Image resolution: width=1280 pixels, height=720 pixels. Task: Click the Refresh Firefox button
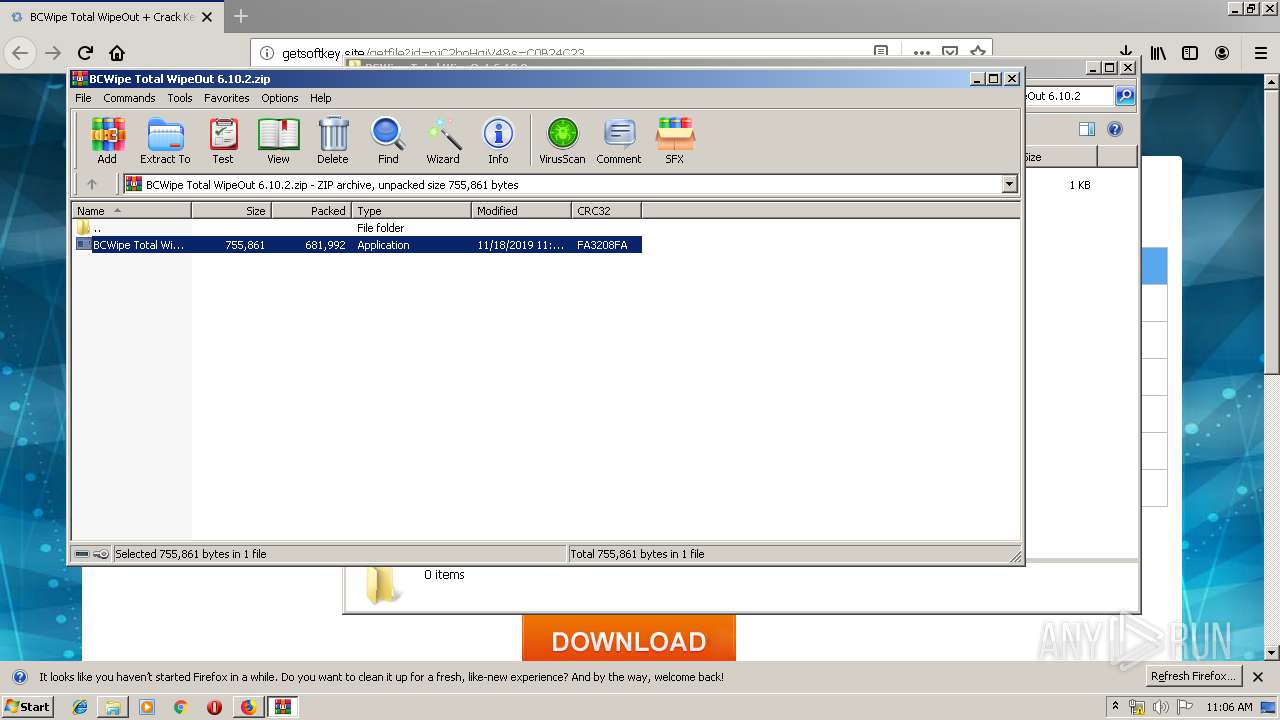click(1194, 676)
